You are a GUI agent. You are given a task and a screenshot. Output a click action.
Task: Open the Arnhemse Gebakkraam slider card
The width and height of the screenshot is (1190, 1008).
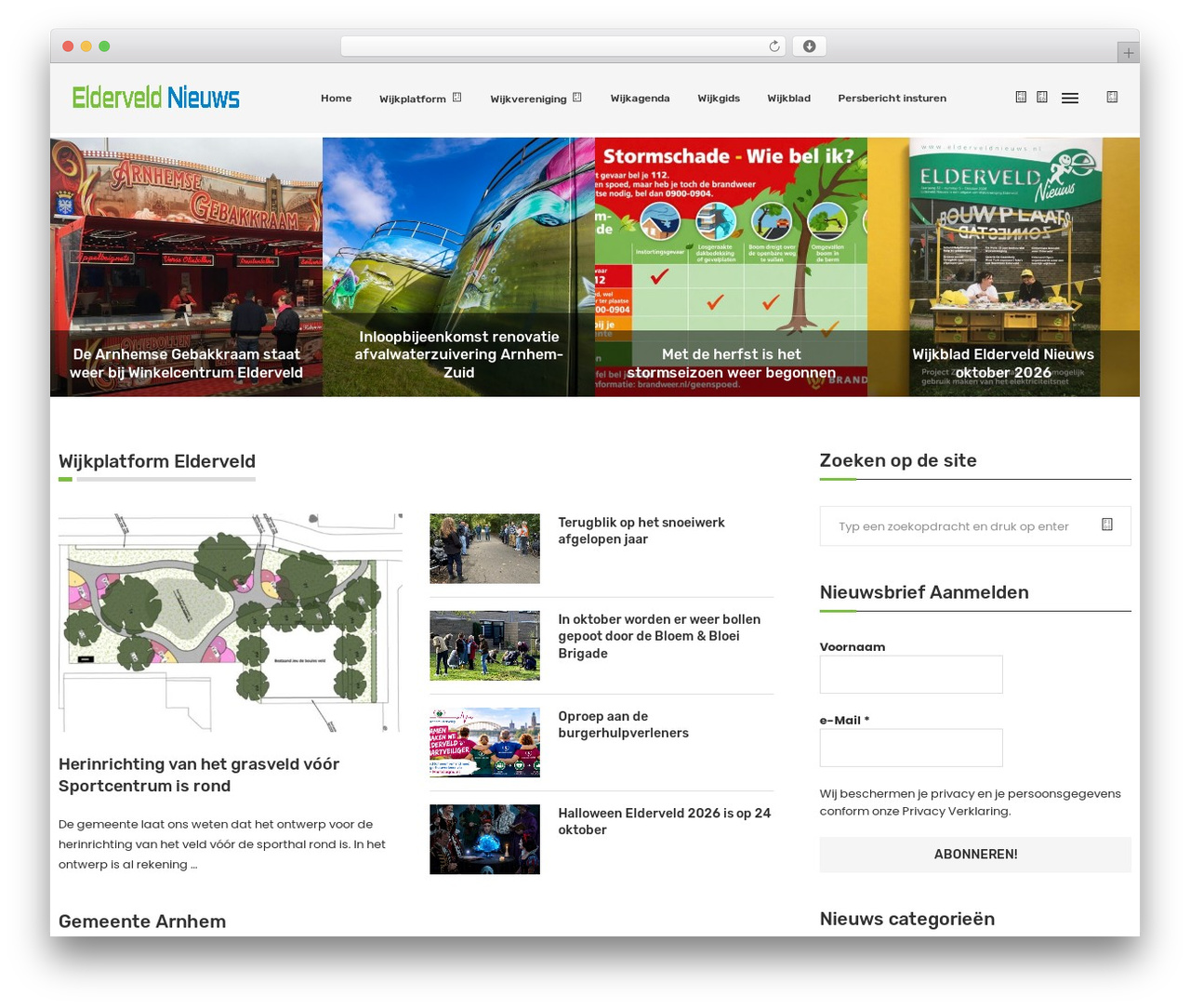pos(186,267)
